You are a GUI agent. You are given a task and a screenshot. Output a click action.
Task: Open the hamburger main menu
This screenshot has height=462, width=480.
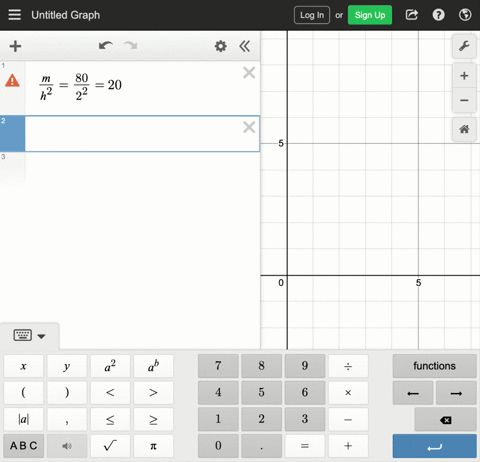(x=14, y=15)
